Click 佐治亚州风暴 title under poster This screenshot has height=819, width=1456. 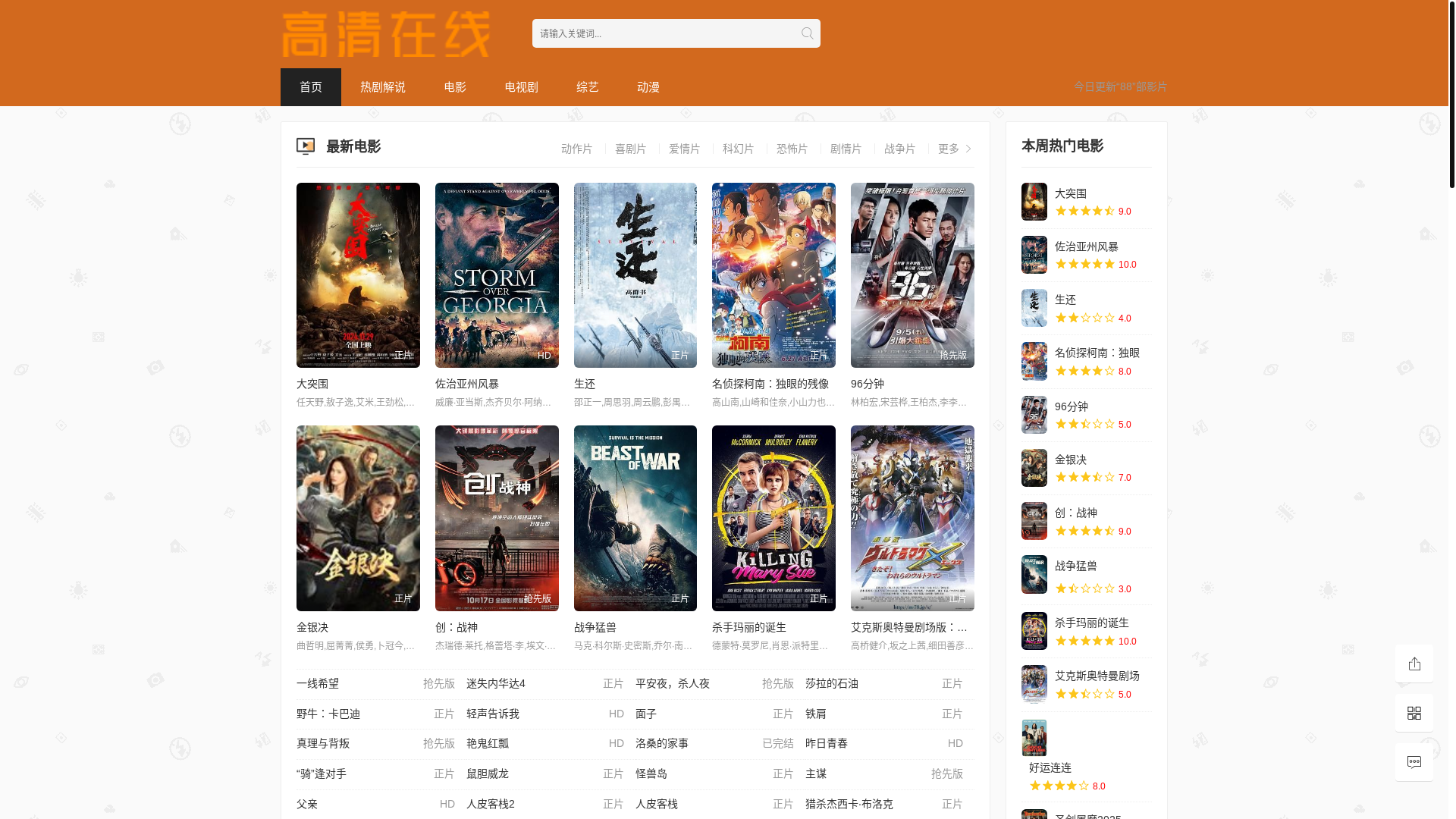click(467, 384)
